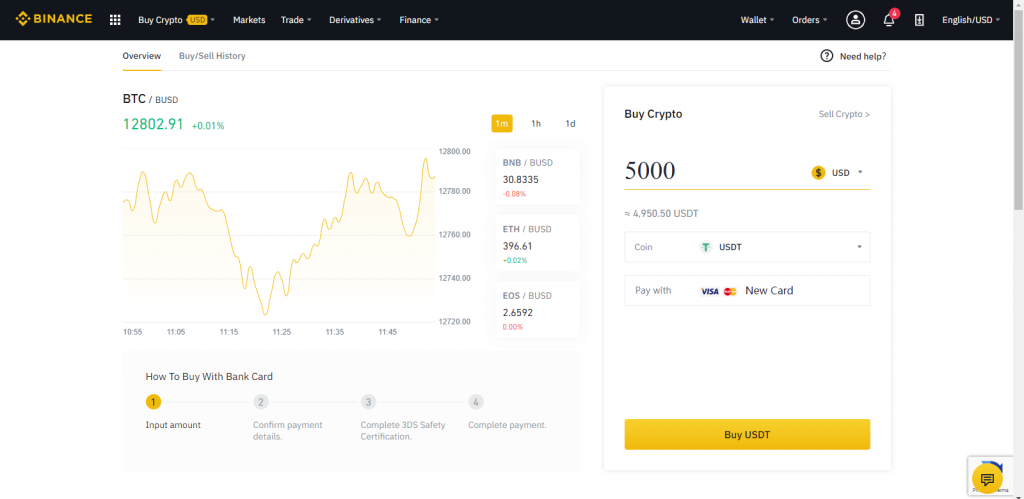
Task: Expand the Derivatives dropdown menu
Action: (x=355, y=20)
